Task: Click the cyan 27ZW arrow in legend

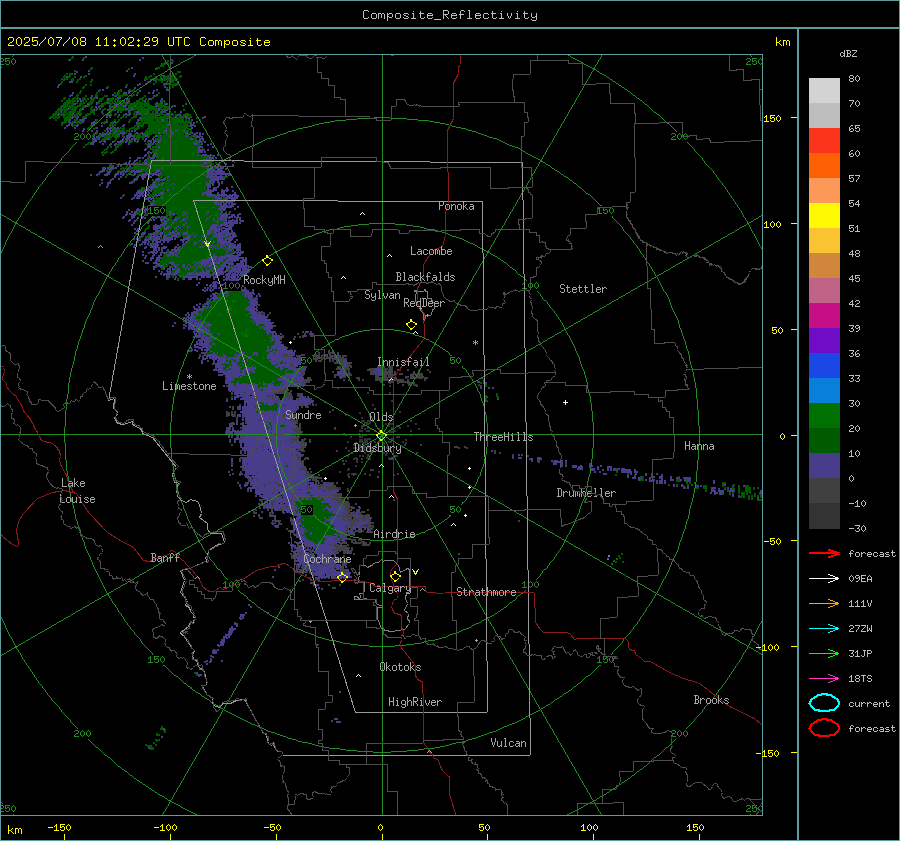Action: click(824, 628)
